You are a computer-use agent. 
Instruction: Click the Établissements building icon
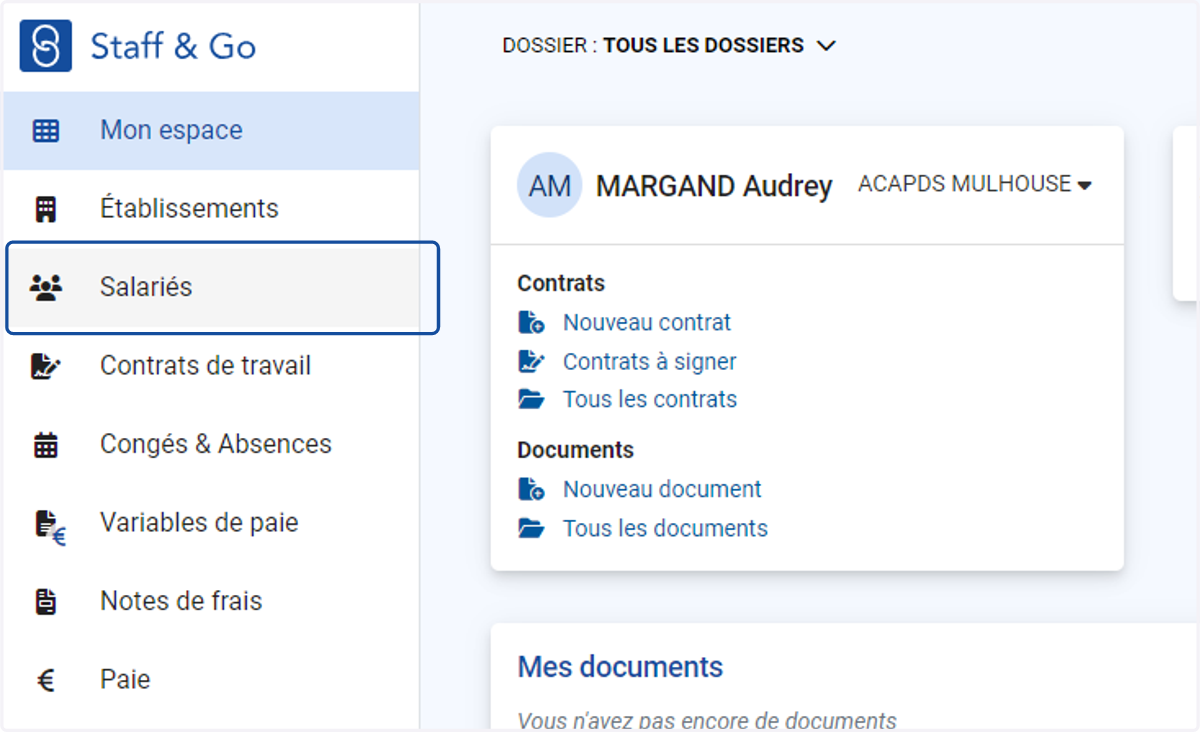46,209
